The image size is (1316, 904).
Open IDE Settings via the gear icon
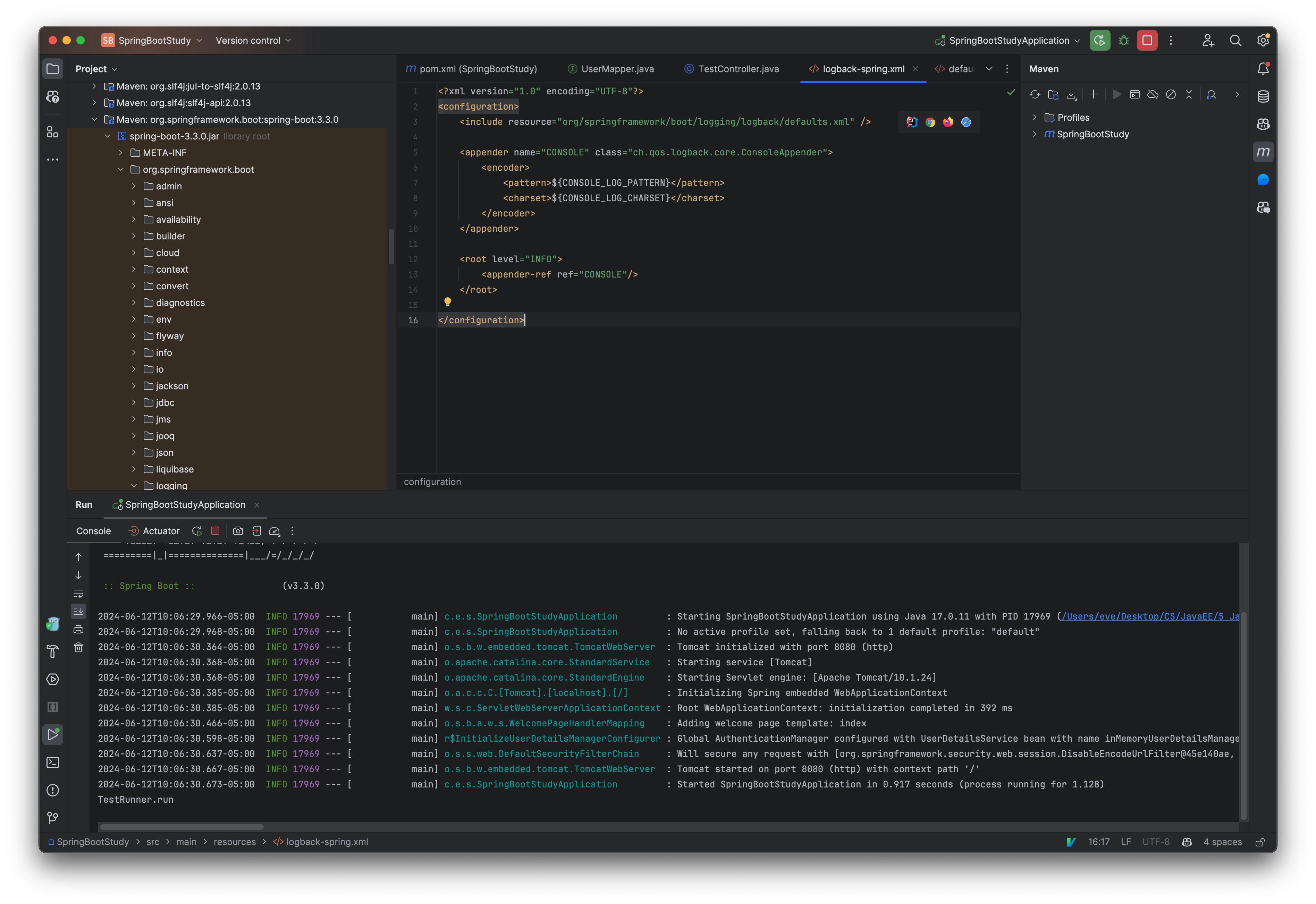[x=1263, y=40]
